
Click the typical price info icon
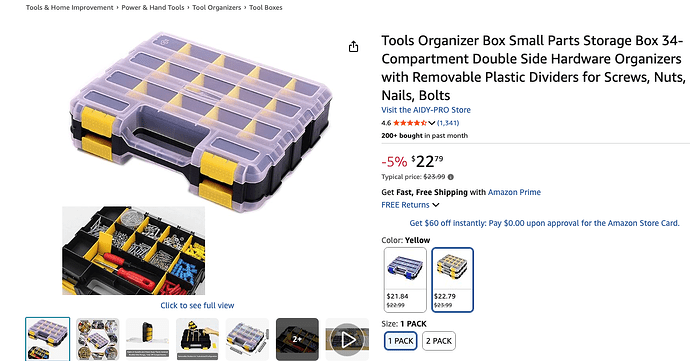click(x=451, y=177)
